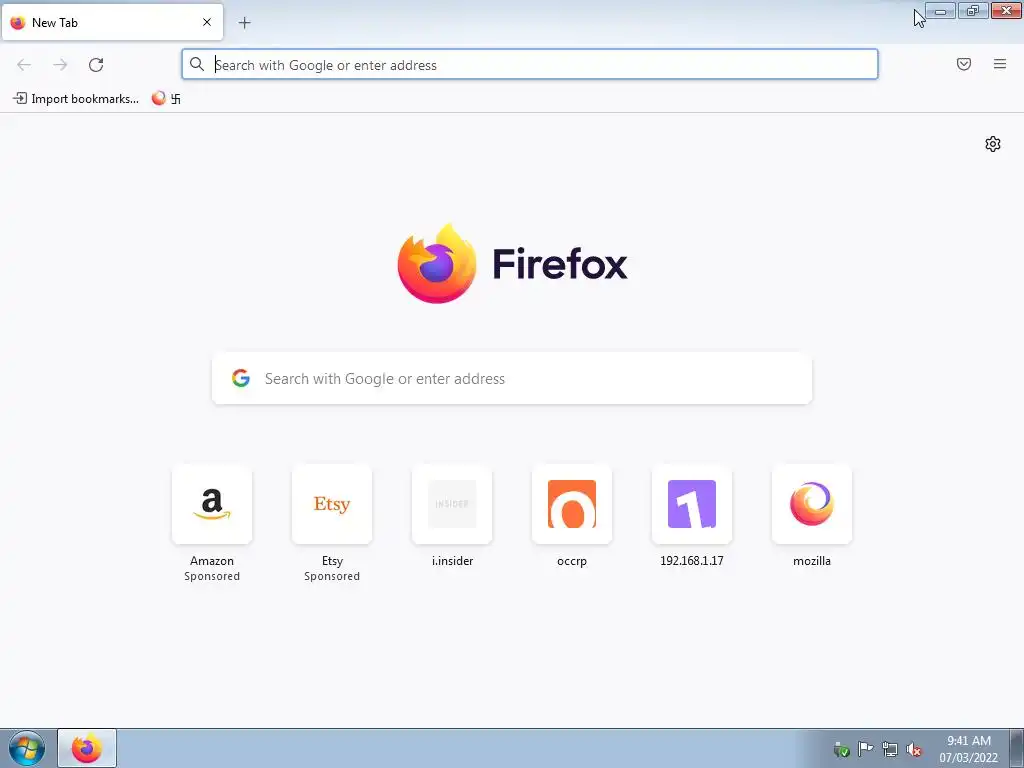
Task: Open the clock showing 9:41 AM
Action: (x=968, y=749)
